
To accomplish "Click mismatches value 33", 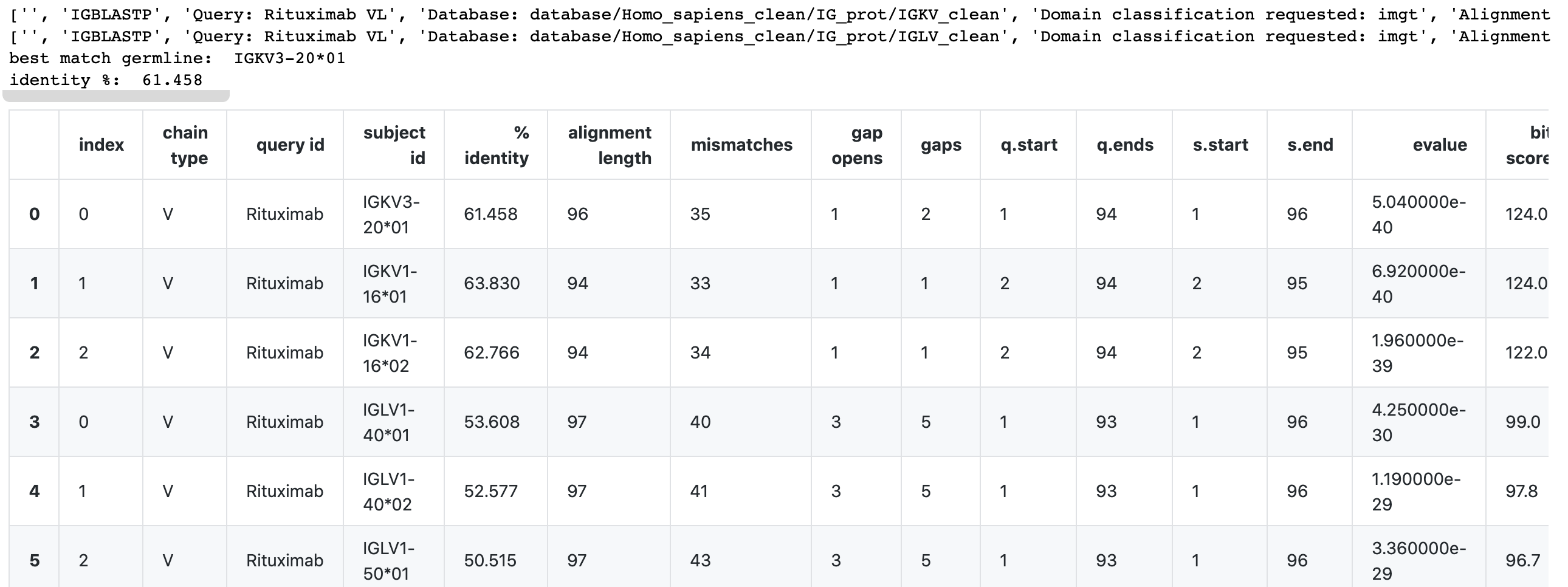I will pyautogui.click(x=700, y=283).
